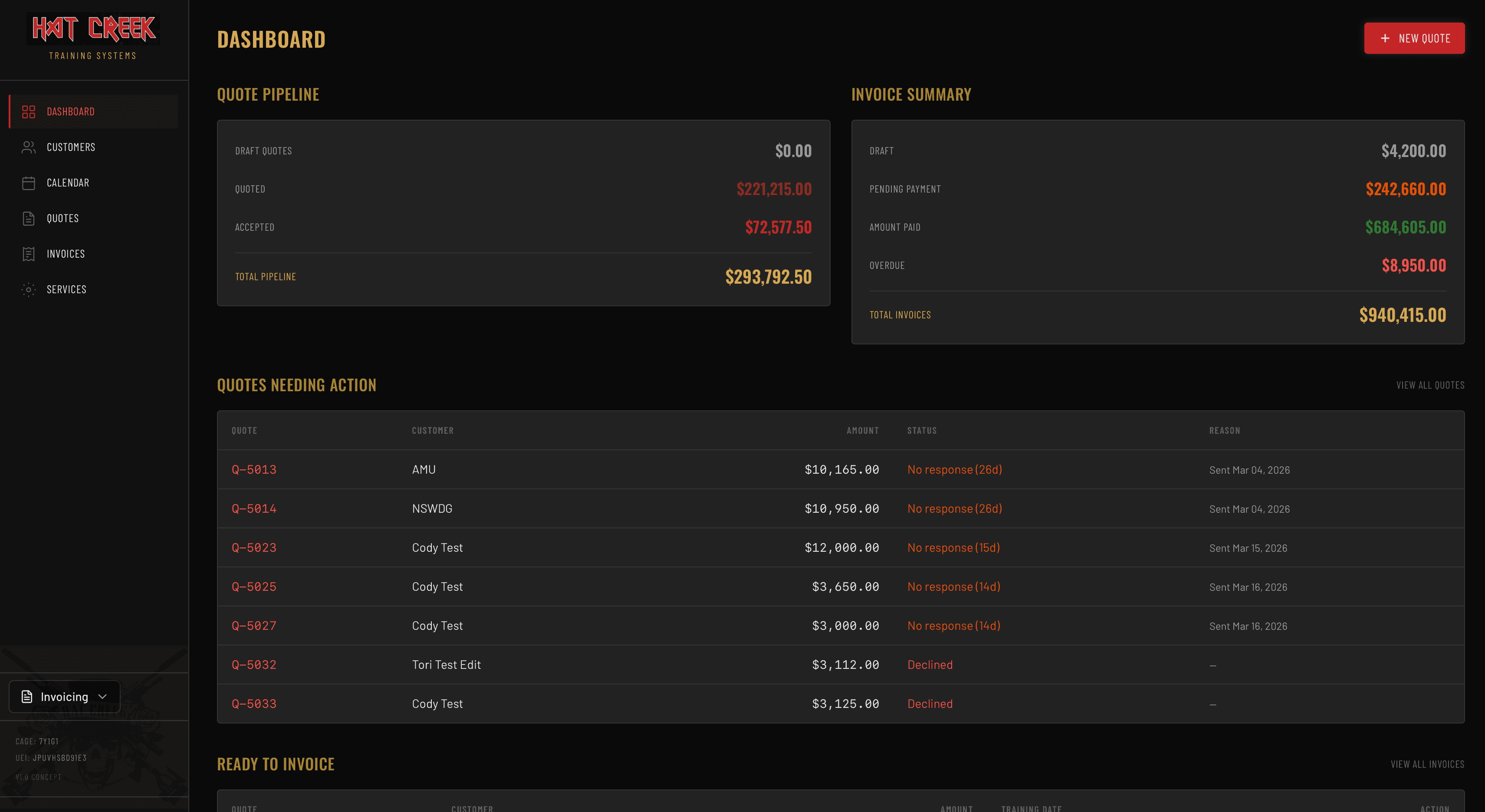This screenshot has height=812, width=1485.
Task: Click the Calendar icon in sidebar
Action: click(28, 183)
